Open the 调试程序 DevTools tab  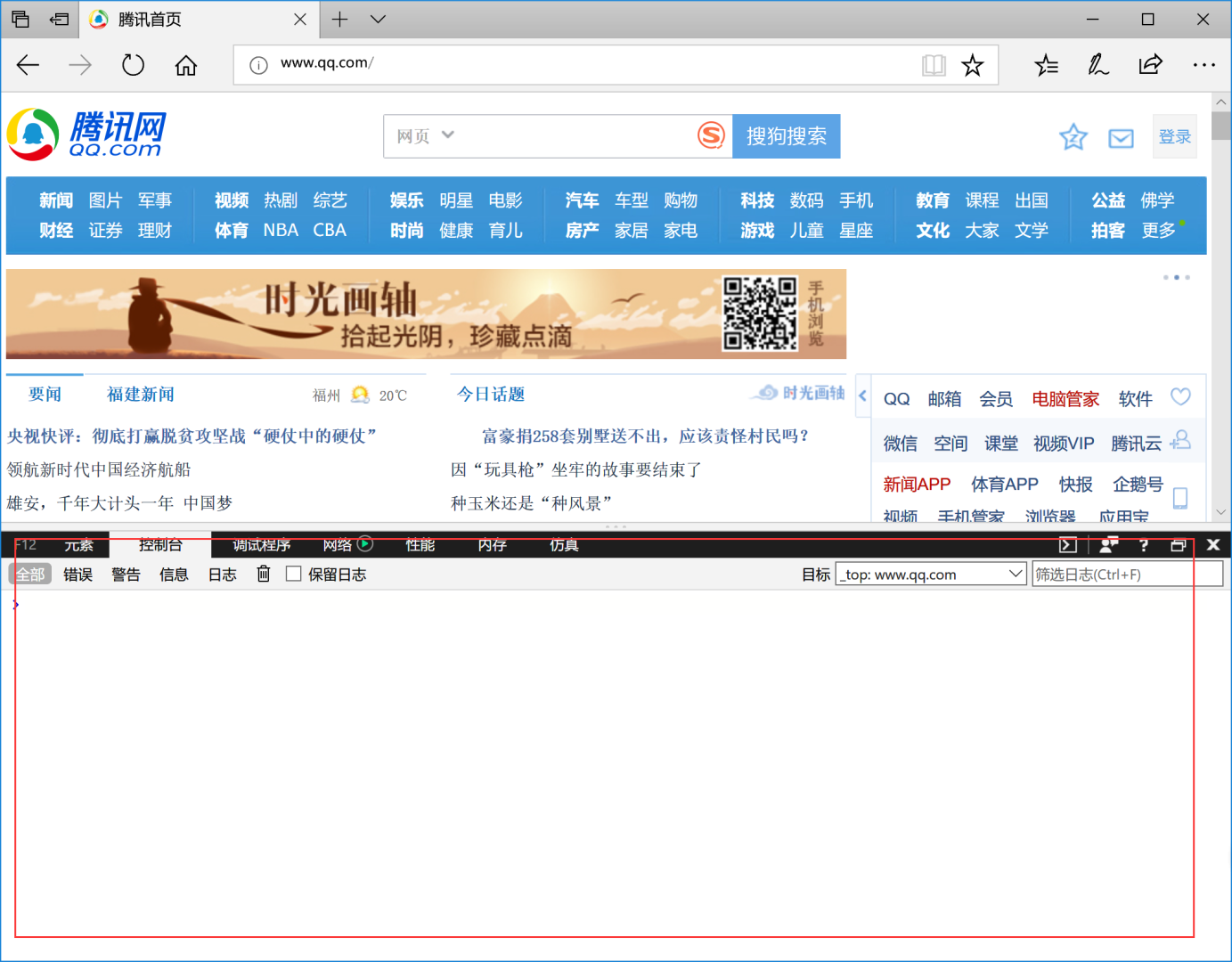tap(262, 545)
